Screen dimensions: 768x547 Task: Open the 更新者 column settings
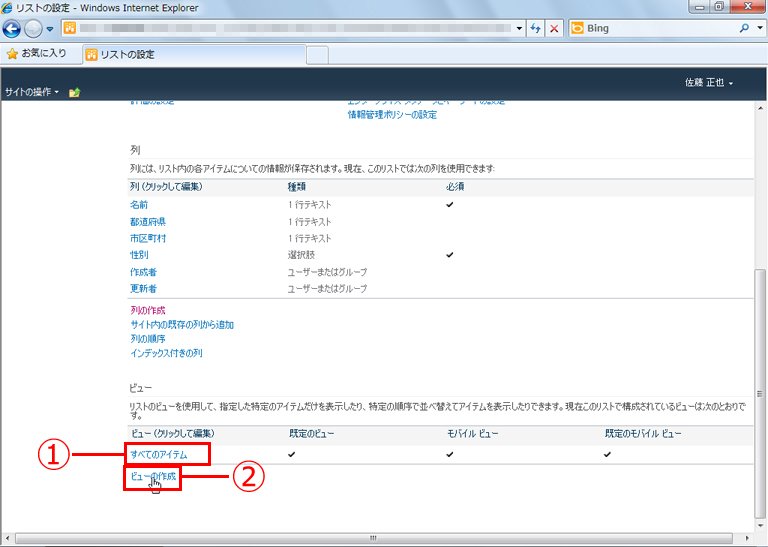144,288
